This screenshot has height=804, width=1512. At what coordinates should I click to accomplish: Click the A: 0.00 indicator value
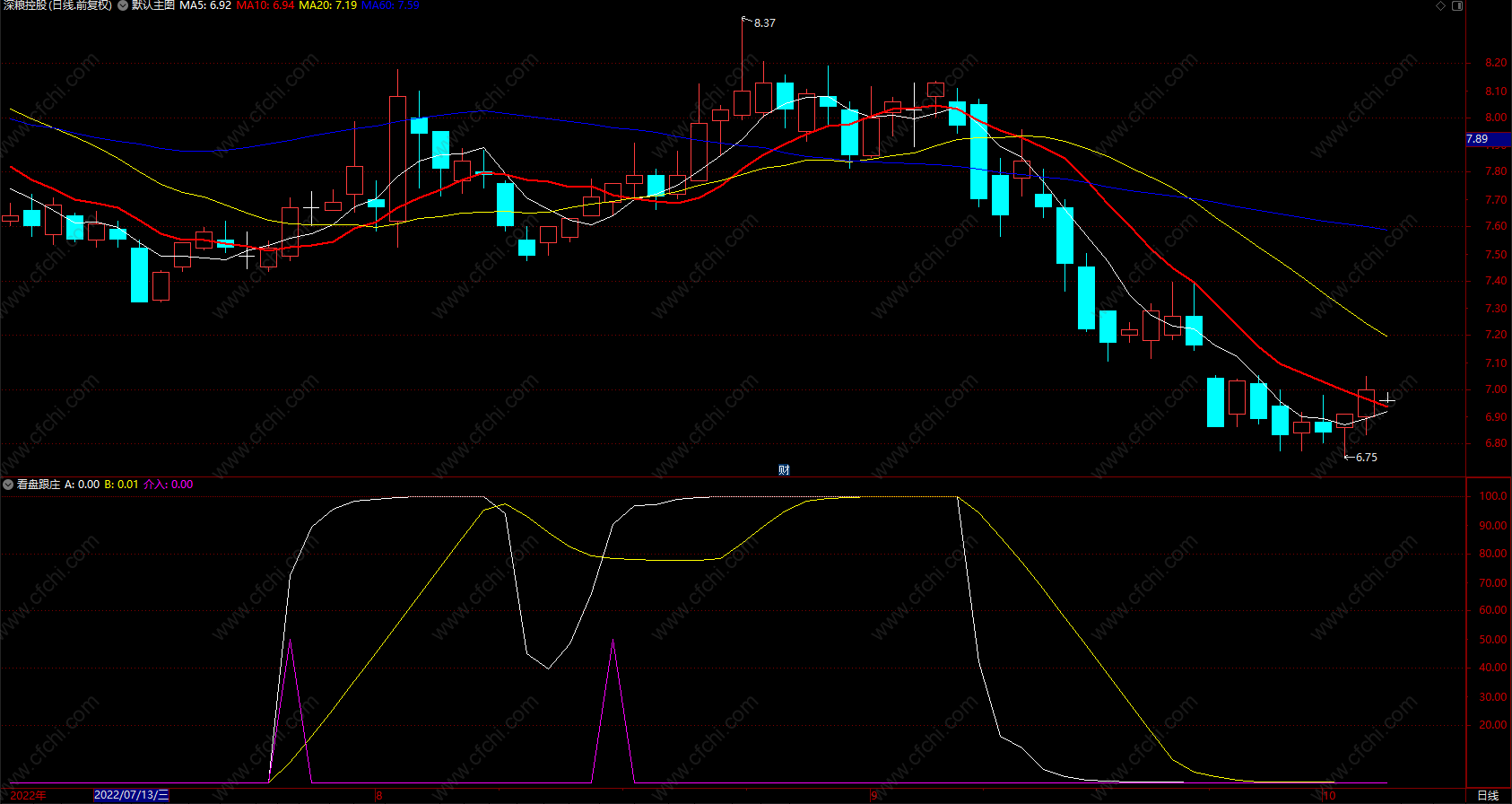click(x=83, y=485)
